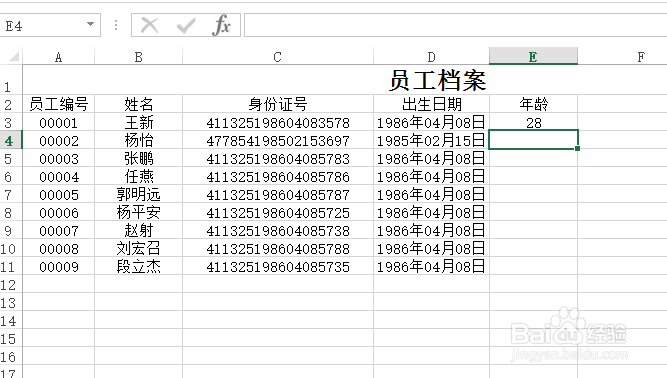
Task: Click the name cell 郭明远
Action: coord(139,194)
